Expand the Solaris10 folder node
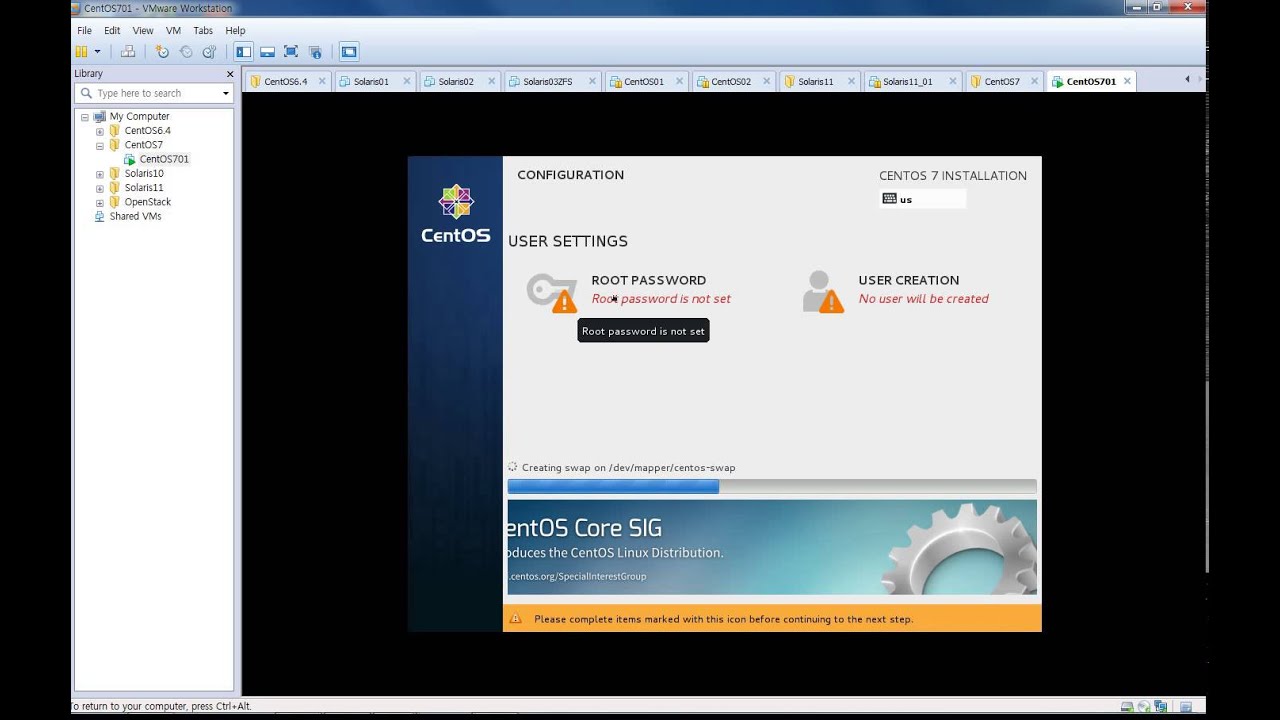 (100, 174)
